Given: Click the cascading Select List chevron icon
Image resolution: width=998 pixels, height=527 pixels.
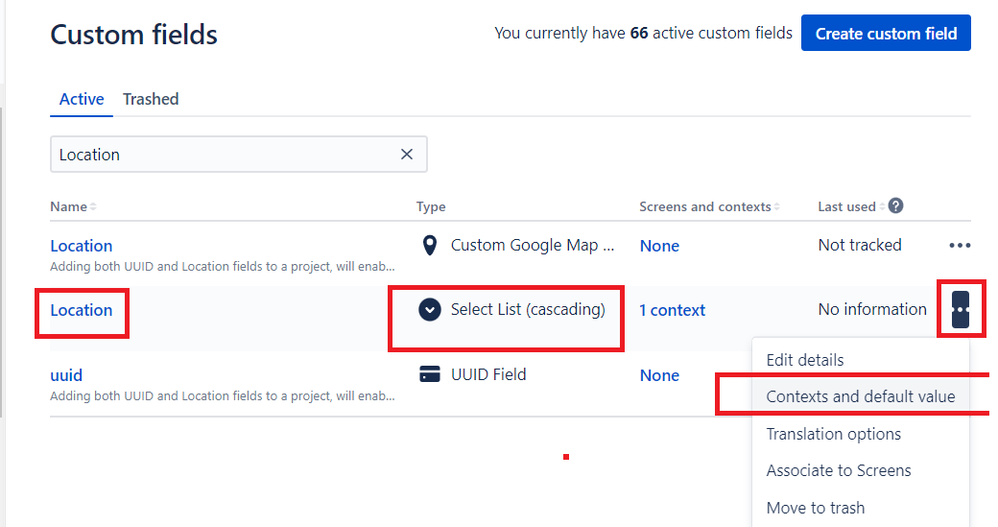Looking at the screenshot, I should coord(430,309).
